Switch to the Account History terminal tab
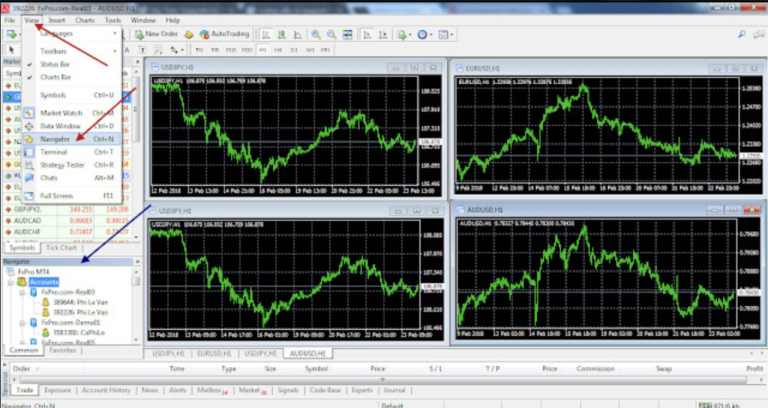Image resolution: width=768 pixels, height=408 pixels. point(106,390)
